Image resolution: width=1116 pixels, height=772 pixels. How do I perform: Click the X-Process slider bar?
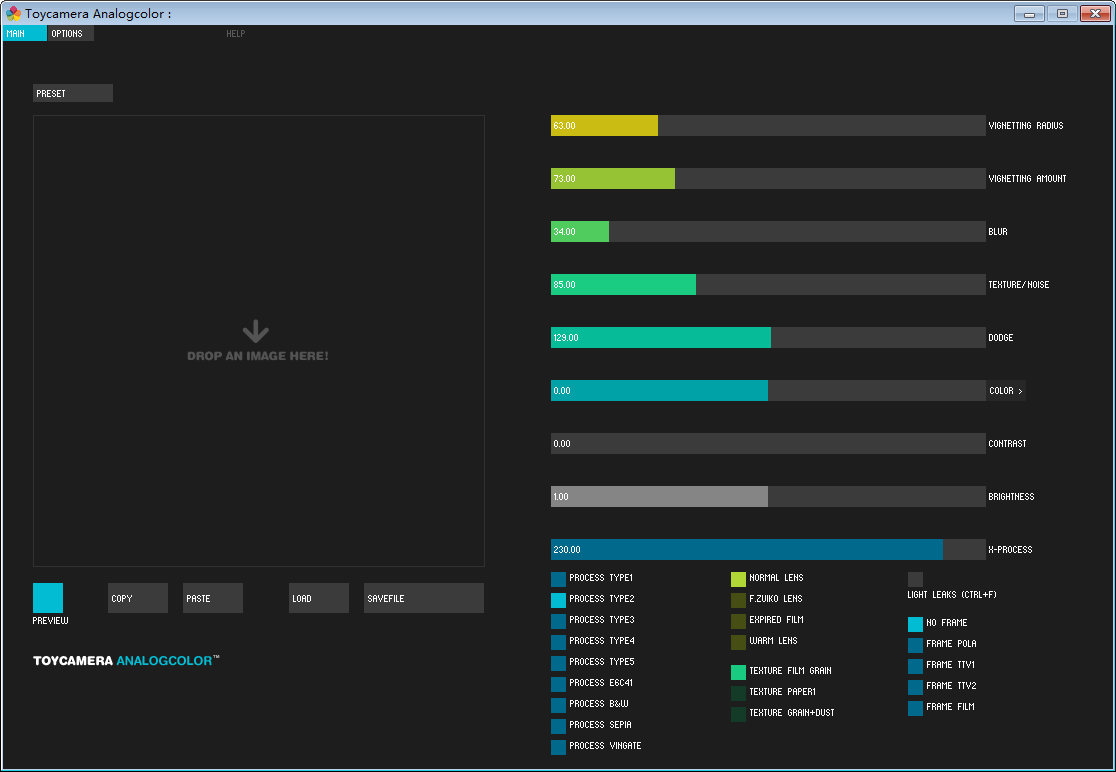(768, 550)
